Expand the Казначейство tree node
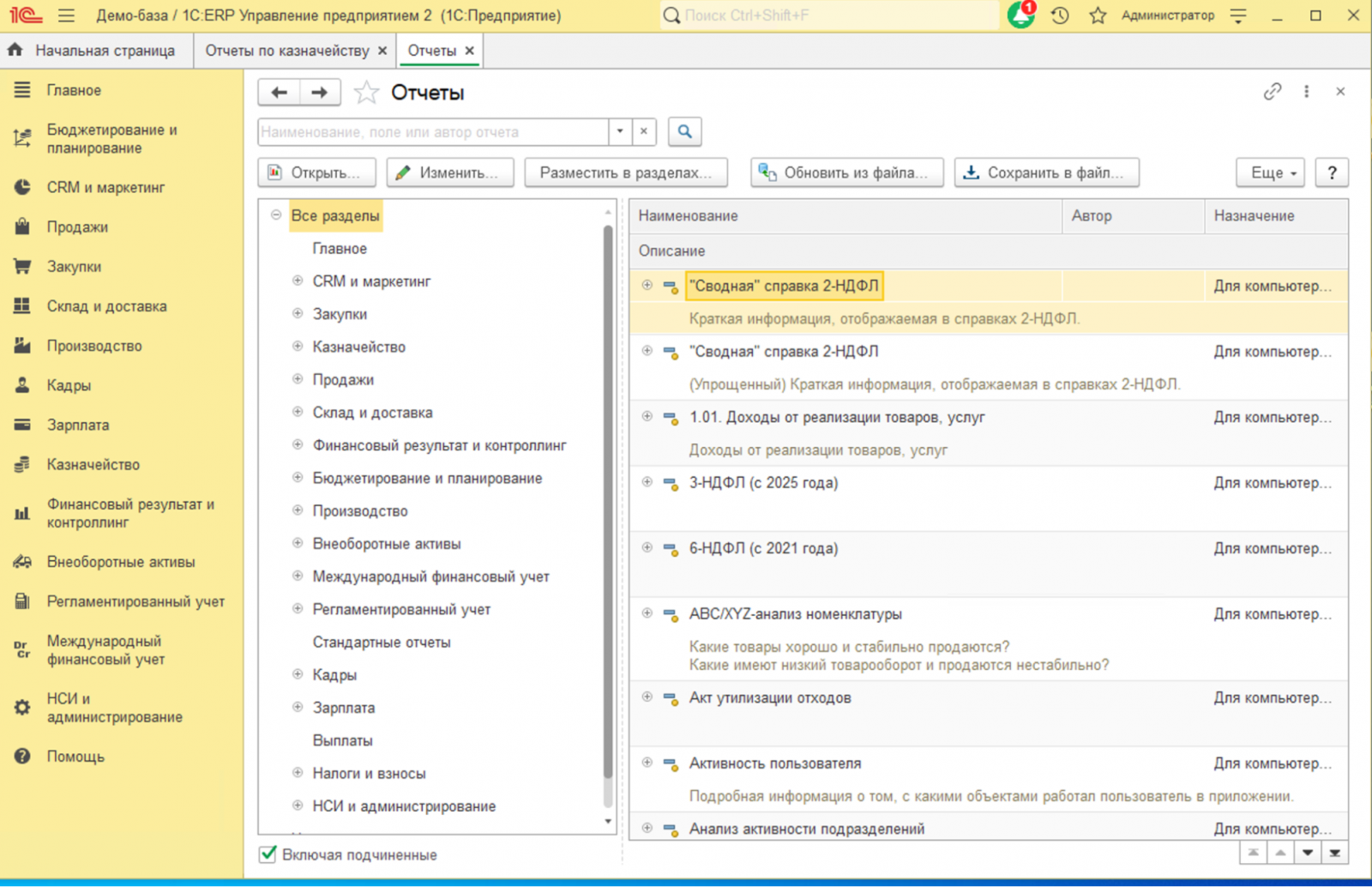The width and height of the screenshot is (1372, 887). pyautogui.click(x=298, y=347)
